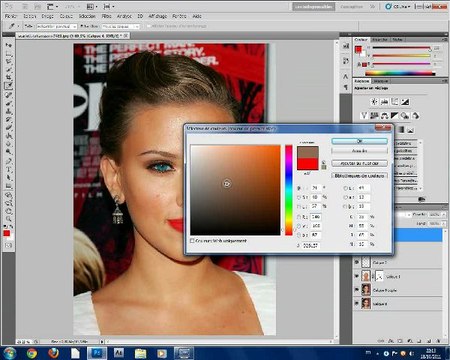Screen dimensions: 450x360
Task: Open the Paragraph panel (¶ icon)
Action: (x=346, y=87)
